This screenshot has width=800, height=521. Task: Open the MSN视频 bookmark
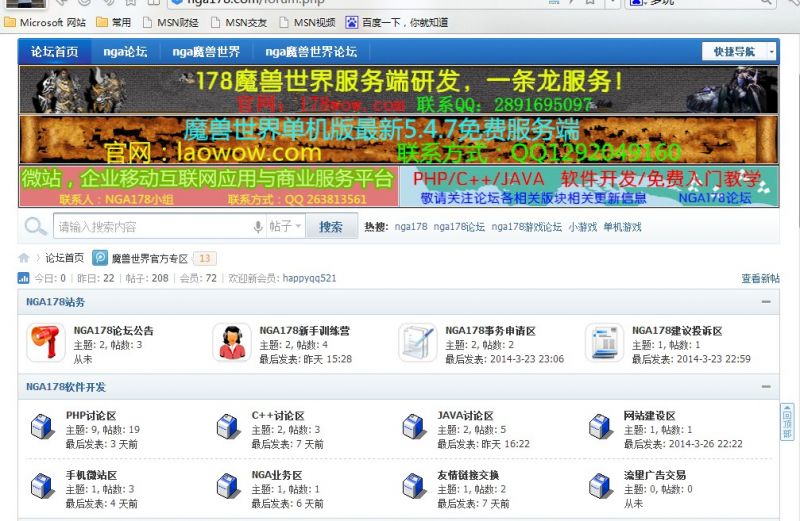tap(308, 22)
